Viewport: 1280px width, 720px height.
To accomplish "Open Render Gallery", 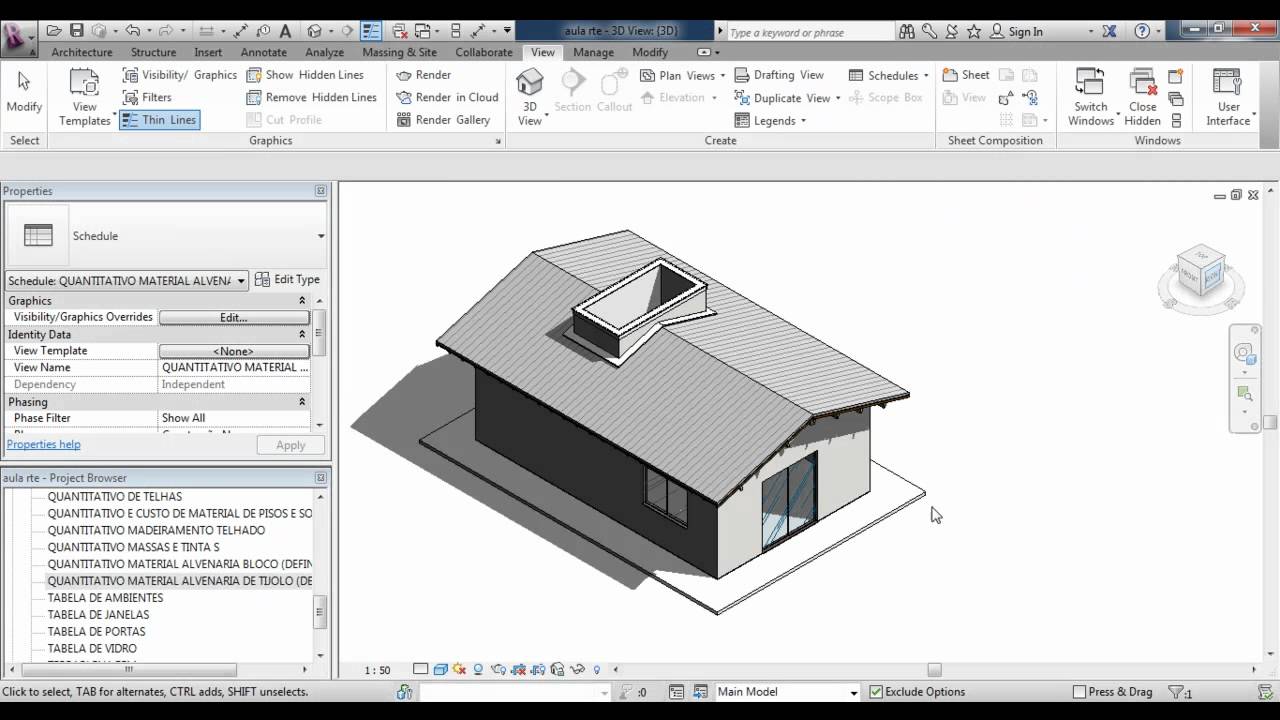I will pos(443,120).
